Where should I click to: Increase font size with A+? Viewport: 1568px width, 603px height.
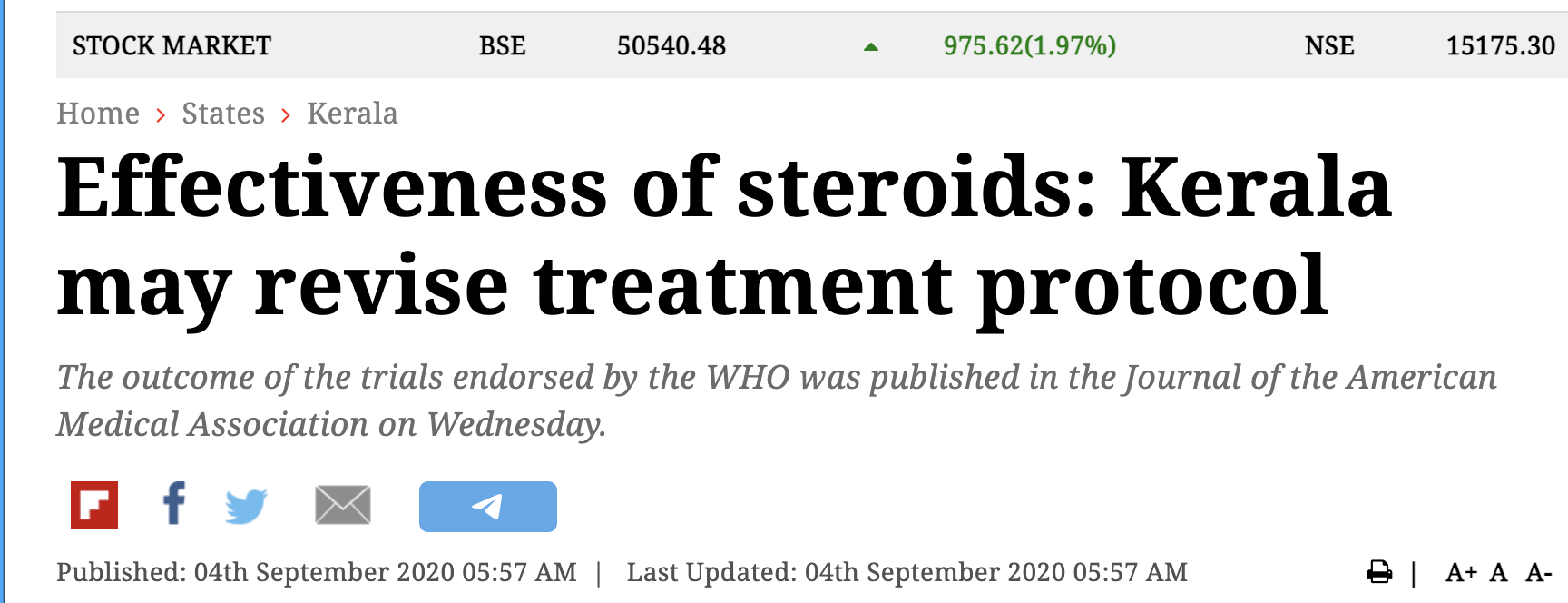(1461, 572)
